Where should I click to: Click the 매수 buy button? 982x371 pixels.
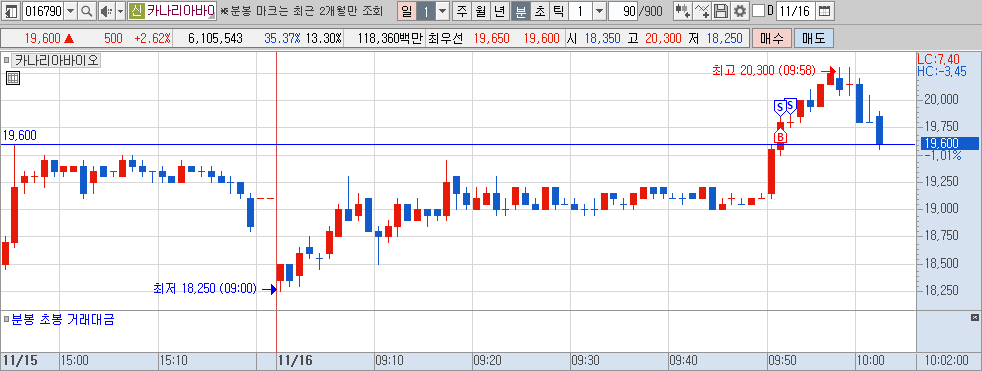pos(772,38)
